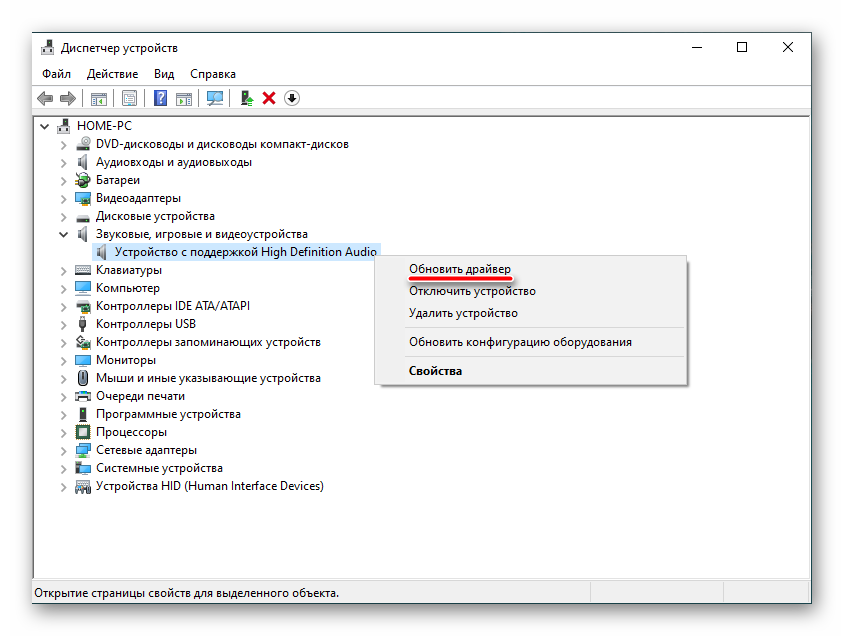Click the Device Manager title bar icon

click(x=47, y=48)
